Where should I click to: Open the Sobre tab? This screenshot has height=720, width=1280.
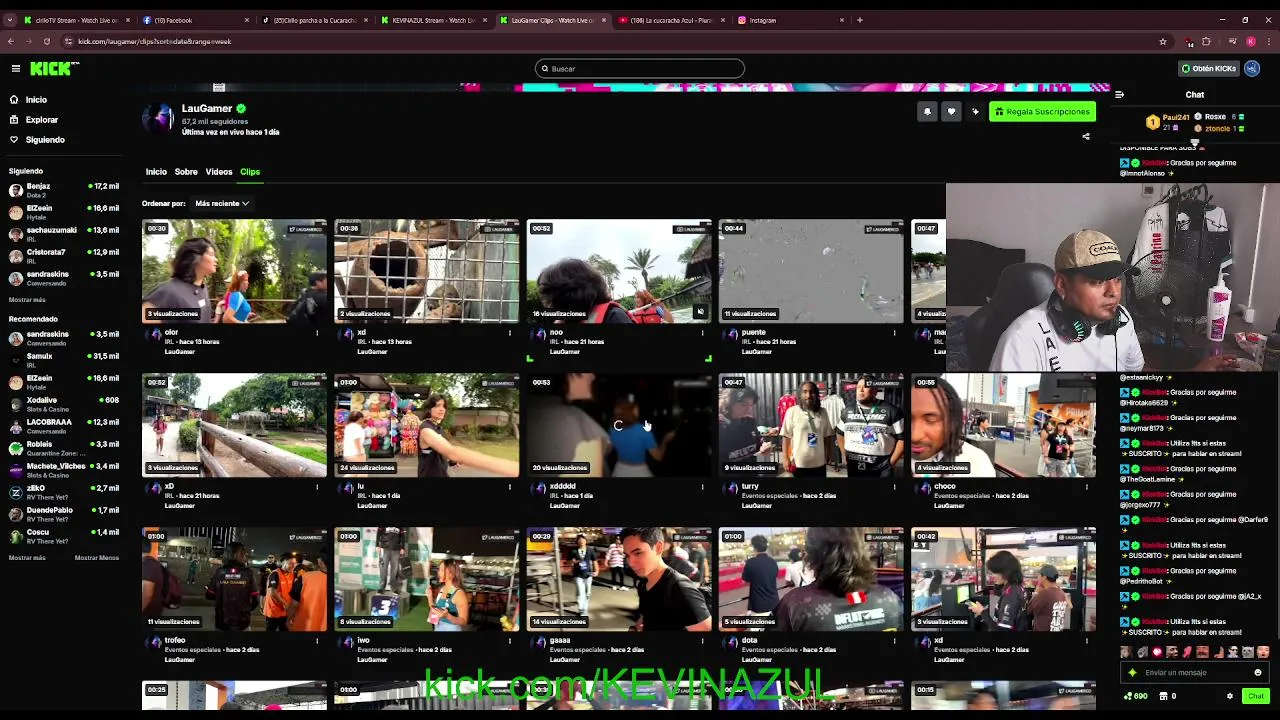[186, 172]
